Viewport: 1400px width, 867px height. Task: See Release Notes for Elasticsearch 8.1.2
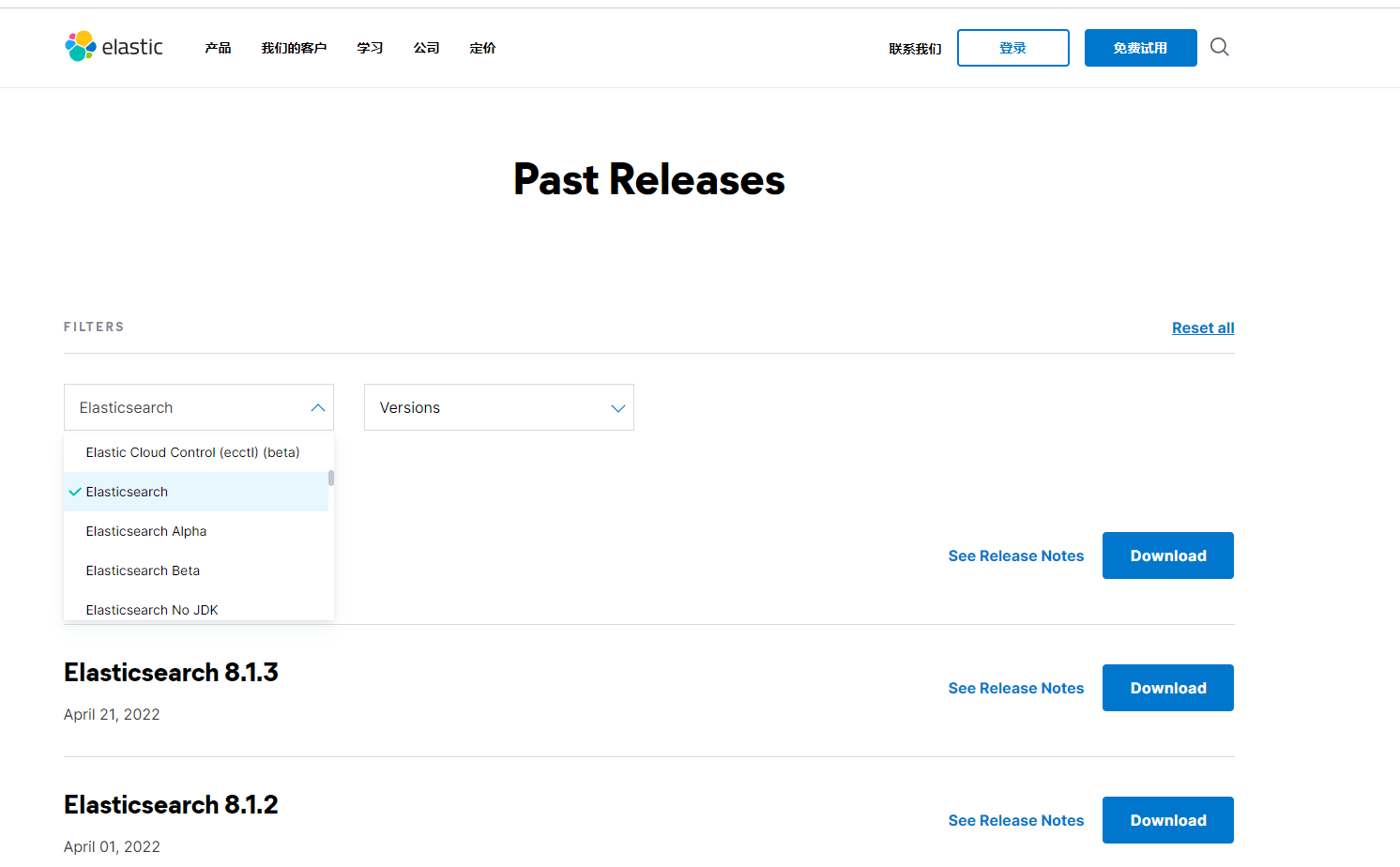[1016, 820]
